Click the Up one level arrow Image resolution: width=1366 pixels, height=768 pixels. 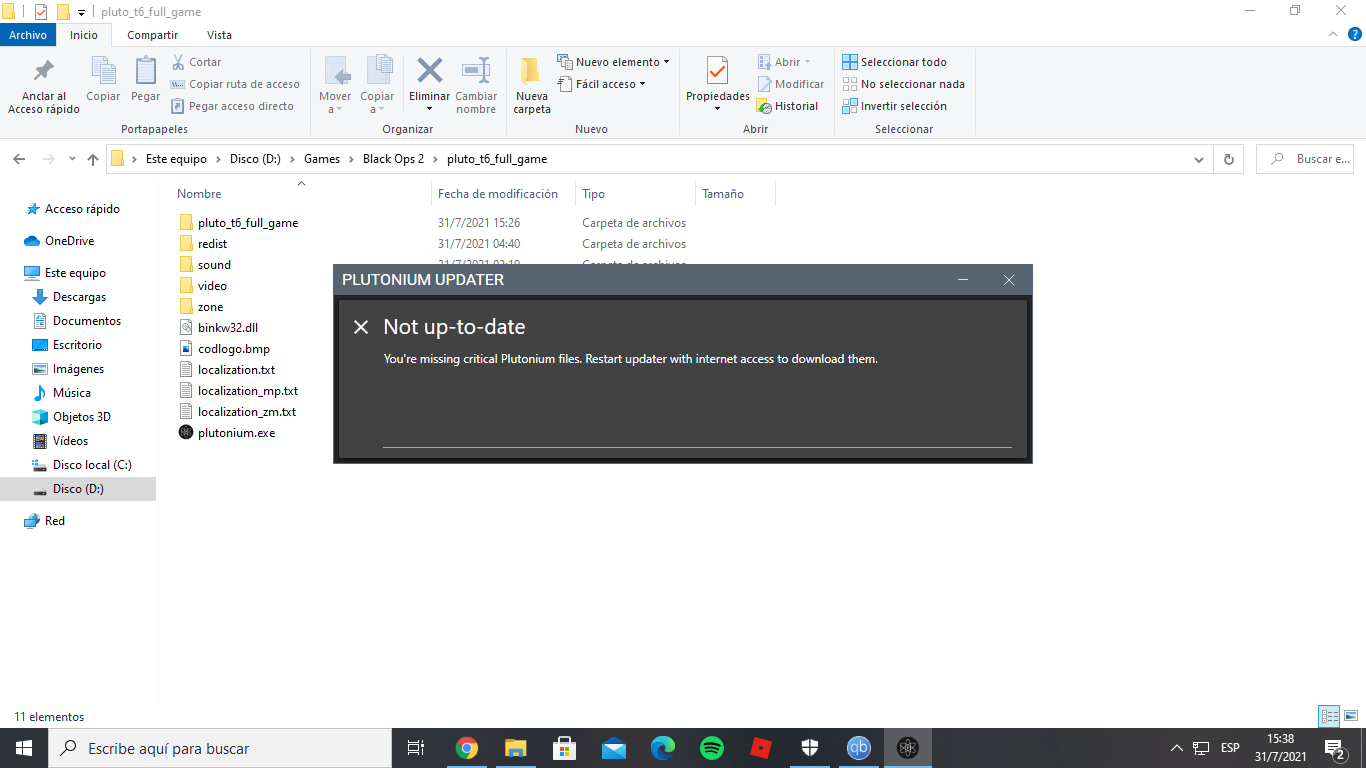tap(93, 159)
